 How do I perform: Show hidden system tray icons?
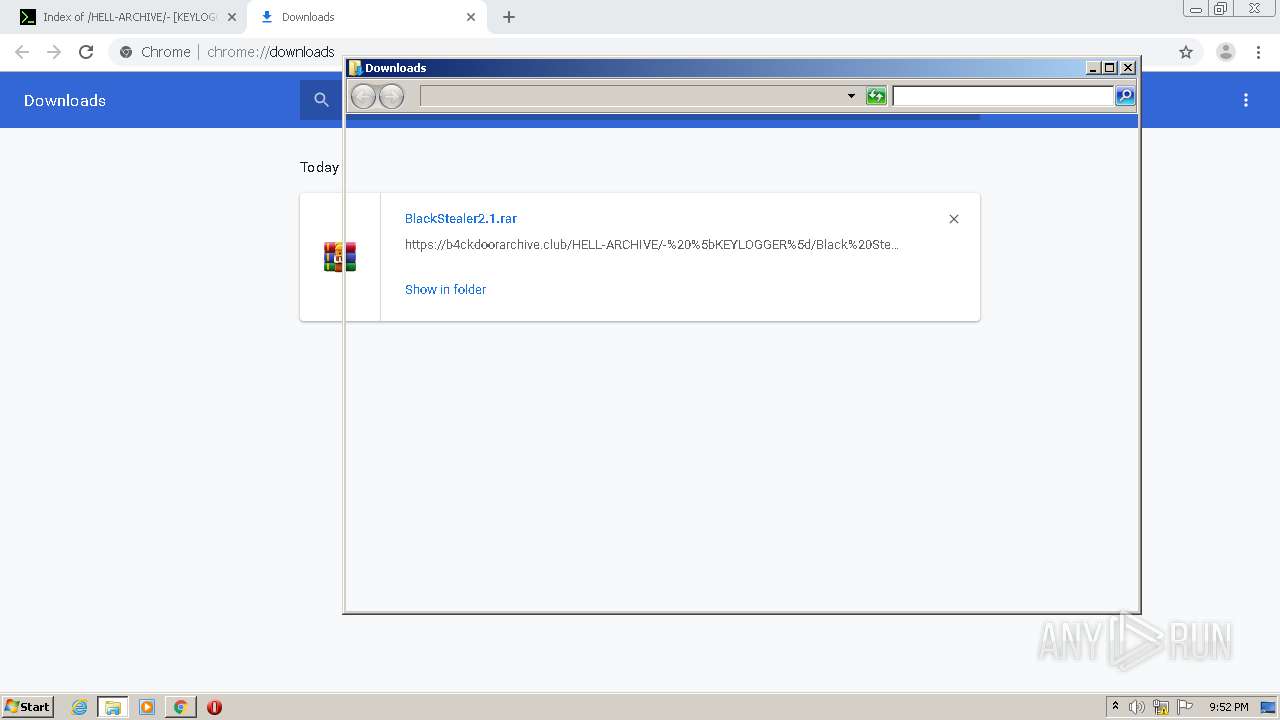pyautogui.click(x=1115, y=707)
